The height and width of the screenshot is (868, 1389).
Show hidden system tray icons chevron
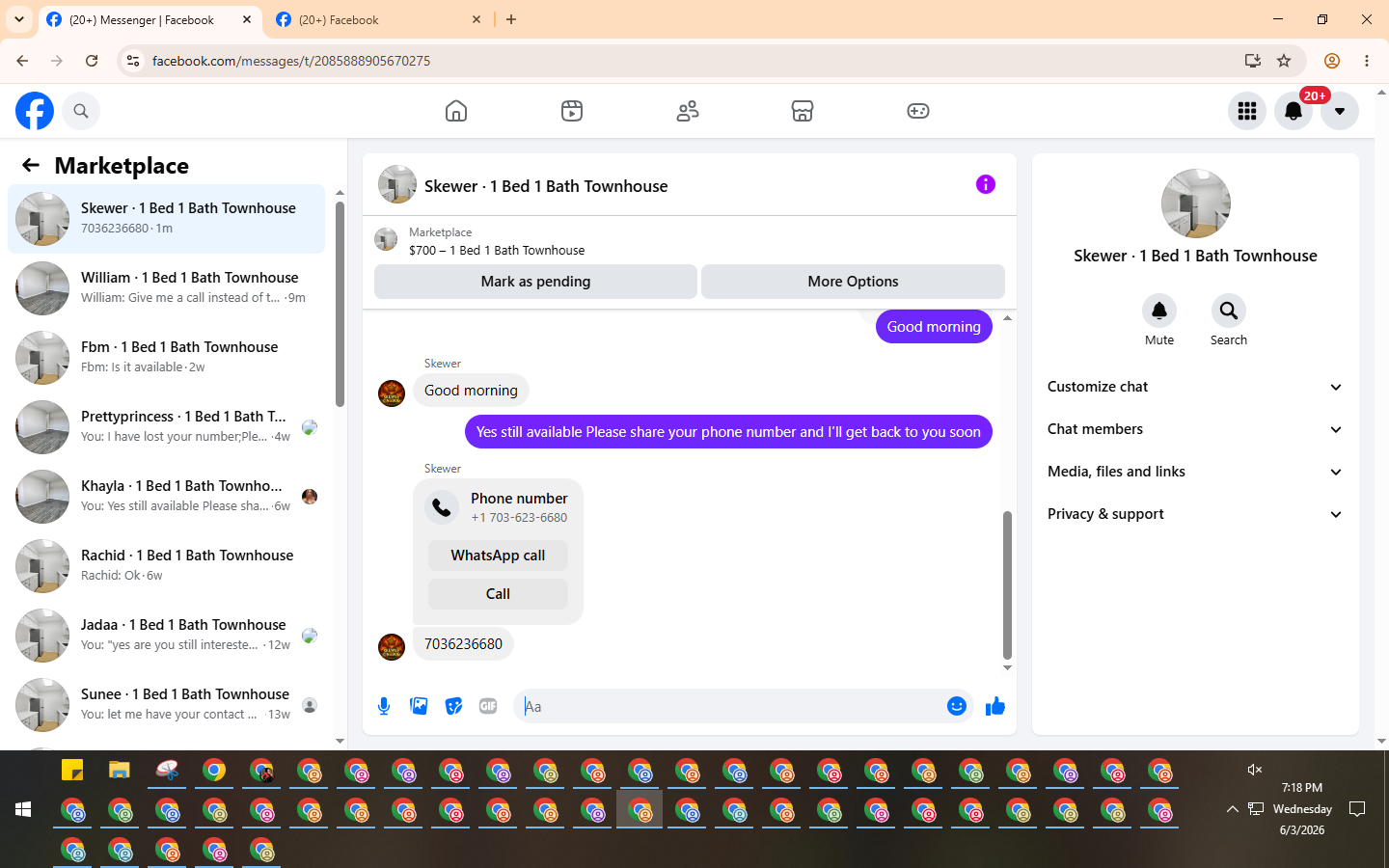click(x=1232, y=809)
